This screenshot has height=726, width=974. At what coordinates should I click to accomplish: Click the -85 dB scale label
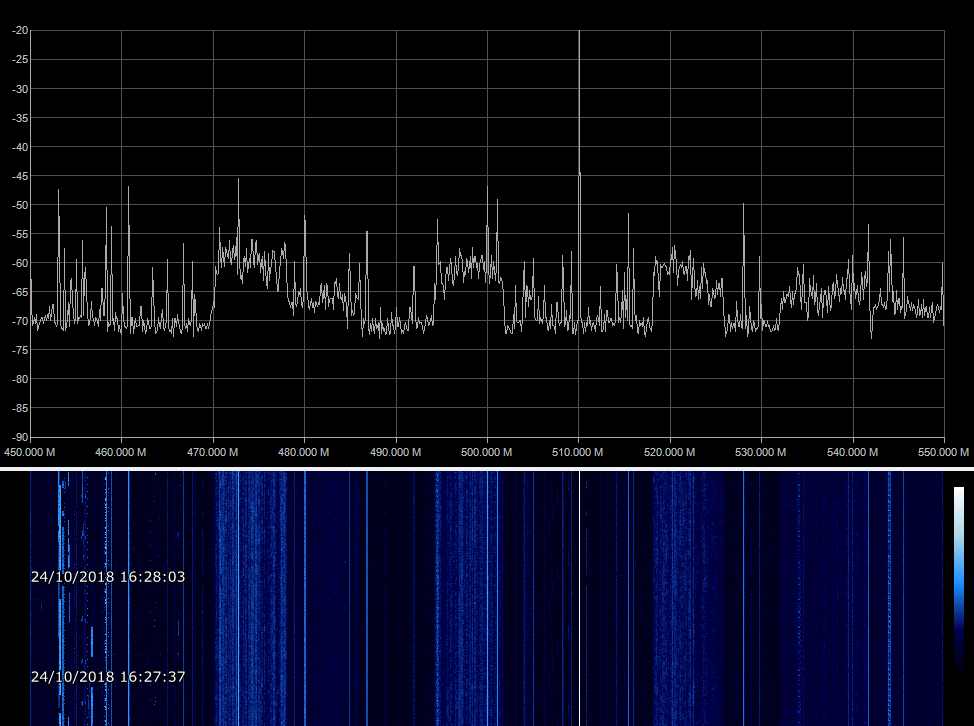(x=20, y=408)
